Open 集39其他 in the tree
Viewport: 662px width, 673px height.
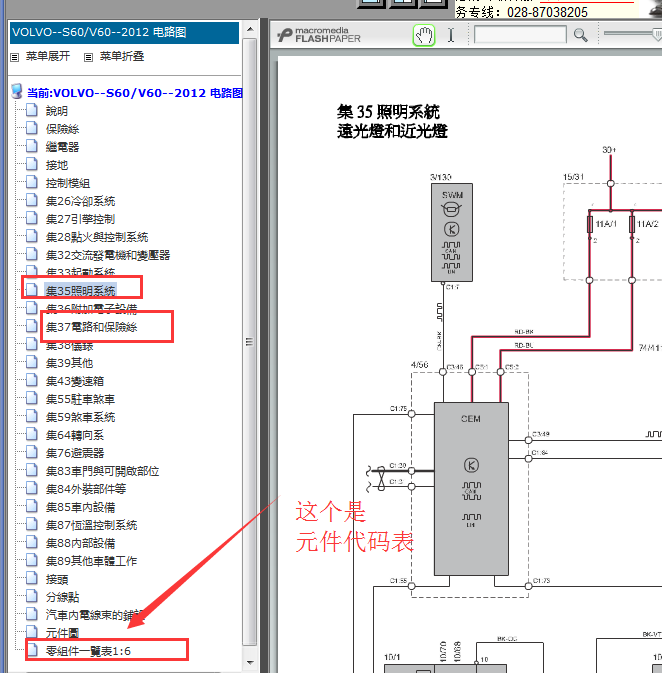pyautogui.click(x=69, y=363)
